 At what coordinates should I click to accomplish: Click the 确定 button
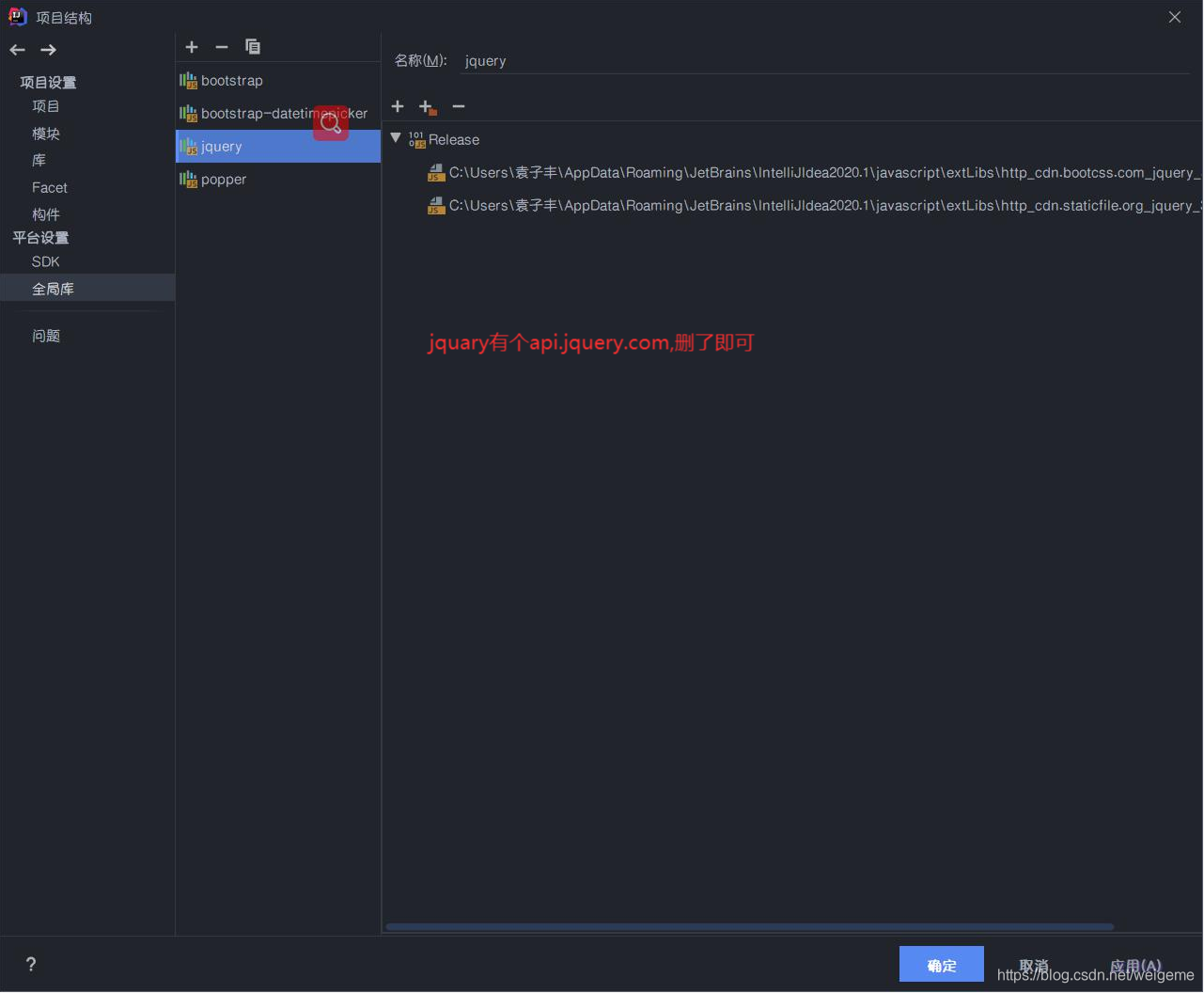click(x=942, y=965)
